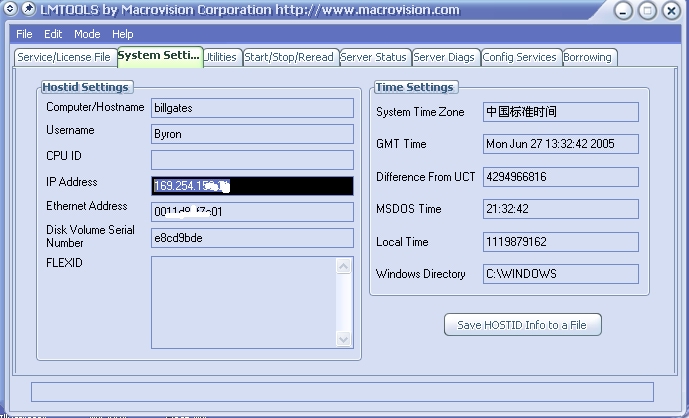The height and width of the screenshot is (418, 689).
Task: Click the Ethernet Address field
Action: (x=252, y=212)
